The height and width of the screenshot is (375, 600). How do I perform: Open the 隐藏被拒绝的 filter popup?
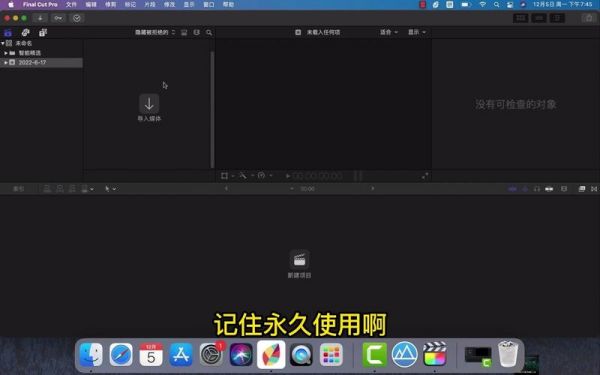[x=155, y=33]
